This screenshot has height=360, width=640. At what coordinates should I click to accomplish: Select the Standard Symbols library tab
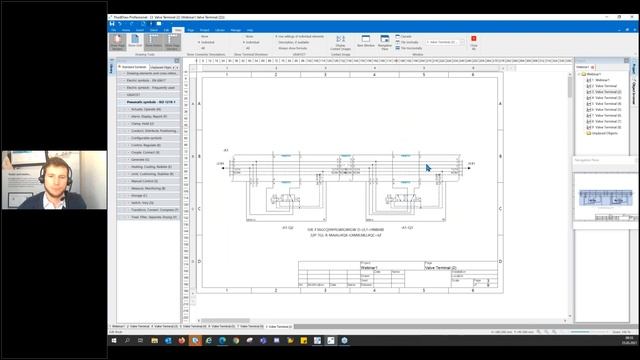pyautogui.click(x=133, y=67)
